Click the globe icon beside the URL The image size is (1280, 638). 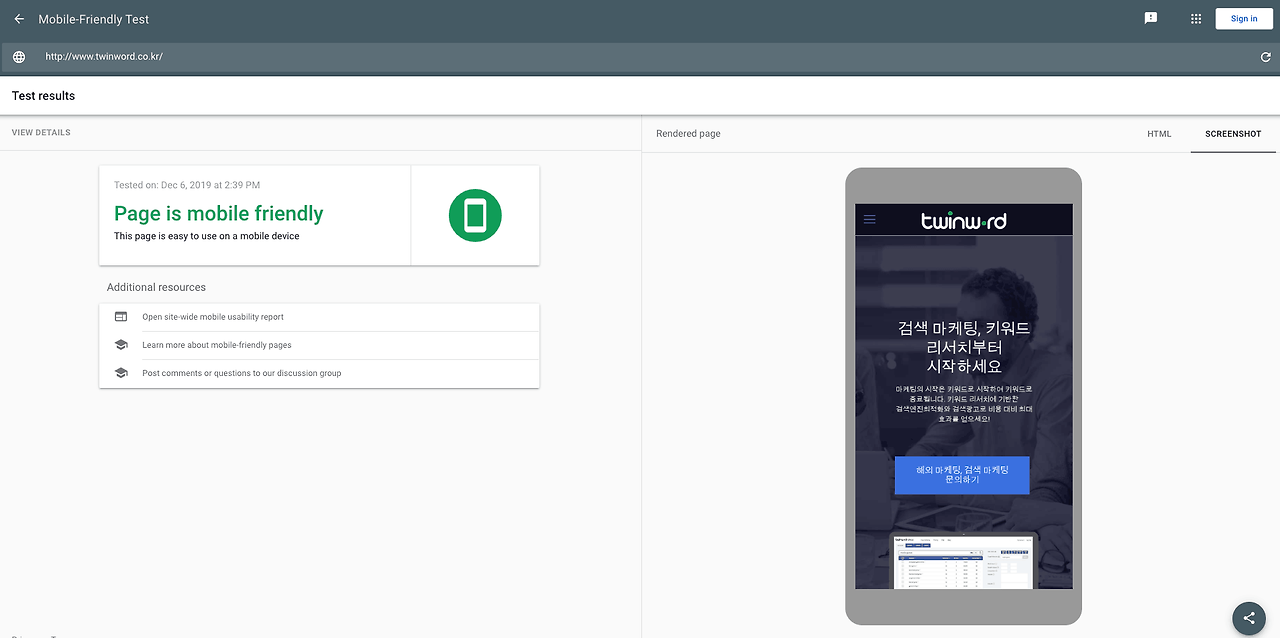pos(18,57)
